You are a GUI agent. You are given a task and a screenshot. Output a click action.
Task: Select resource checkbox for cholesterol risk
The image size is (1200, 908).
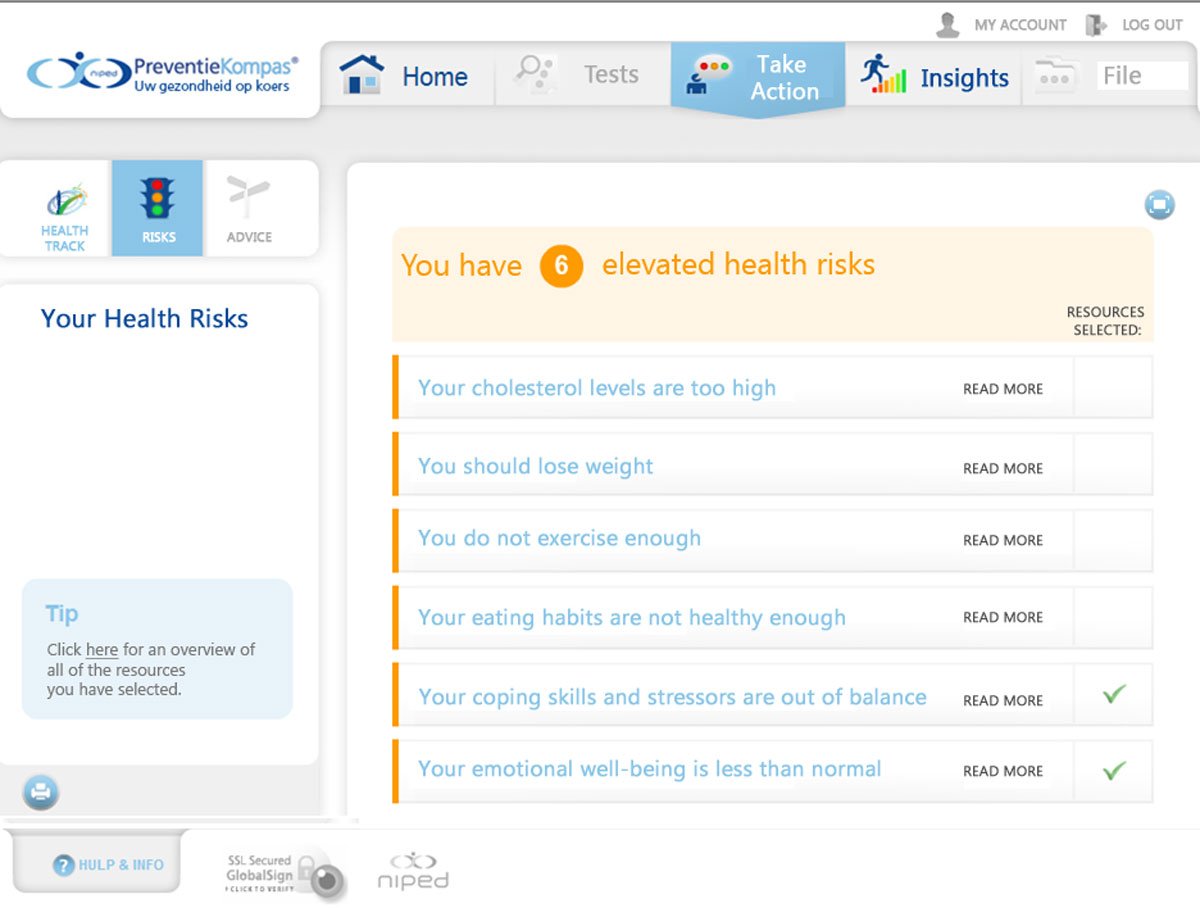point(1113,388)
